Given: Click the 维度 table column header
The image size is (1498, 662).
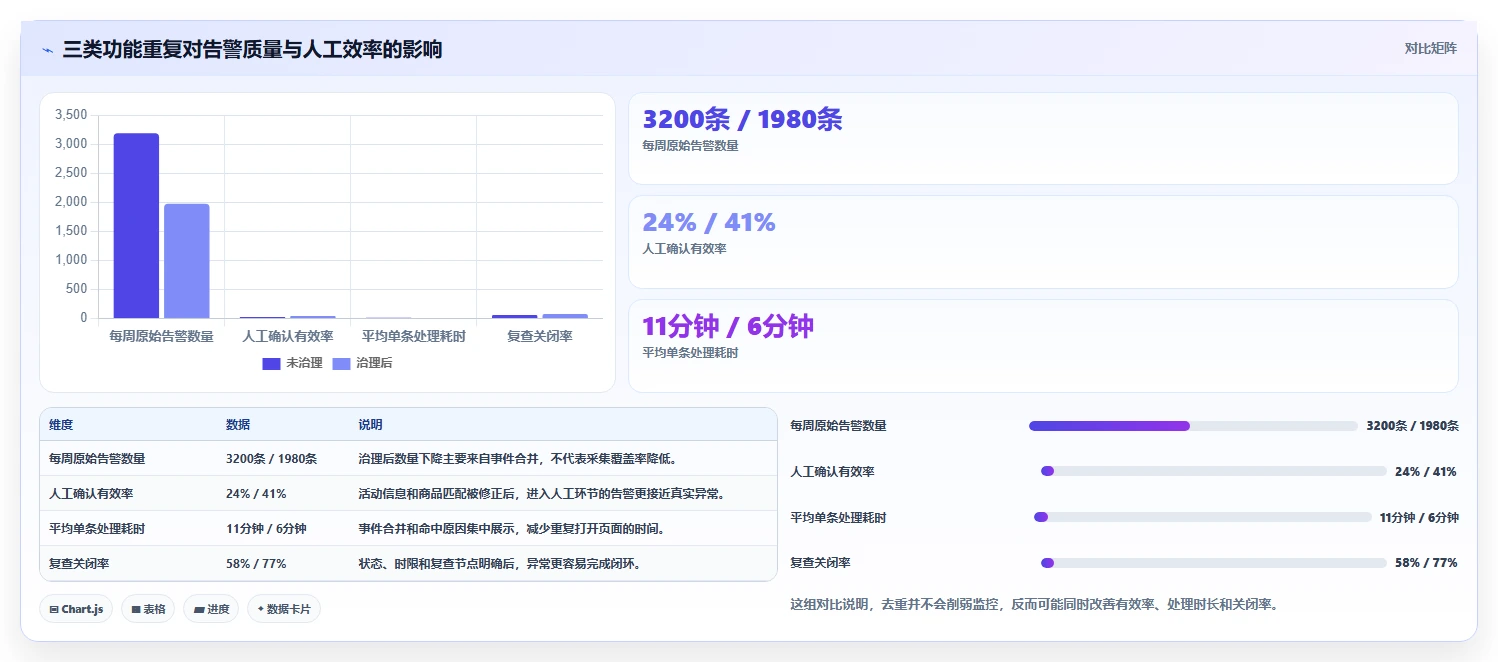Looking at the screenshot, I should 61,425.
